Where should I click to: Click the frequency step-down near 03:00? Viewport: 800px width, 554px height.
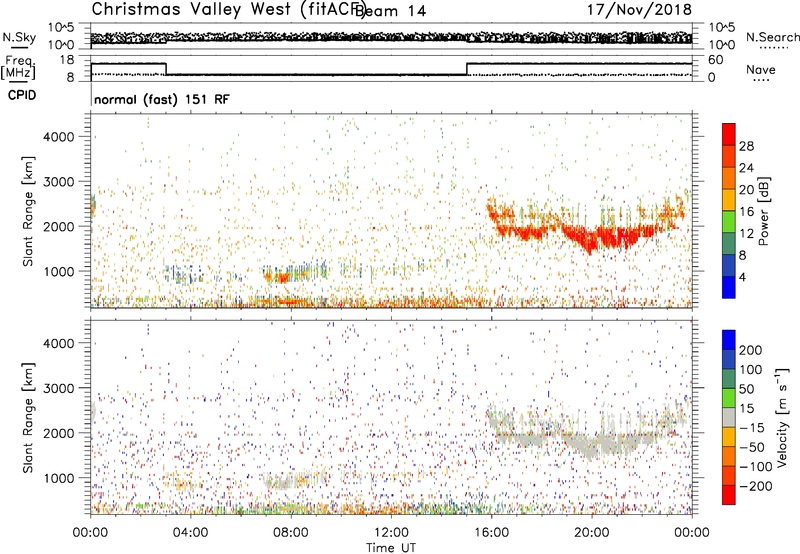[166, 69]
